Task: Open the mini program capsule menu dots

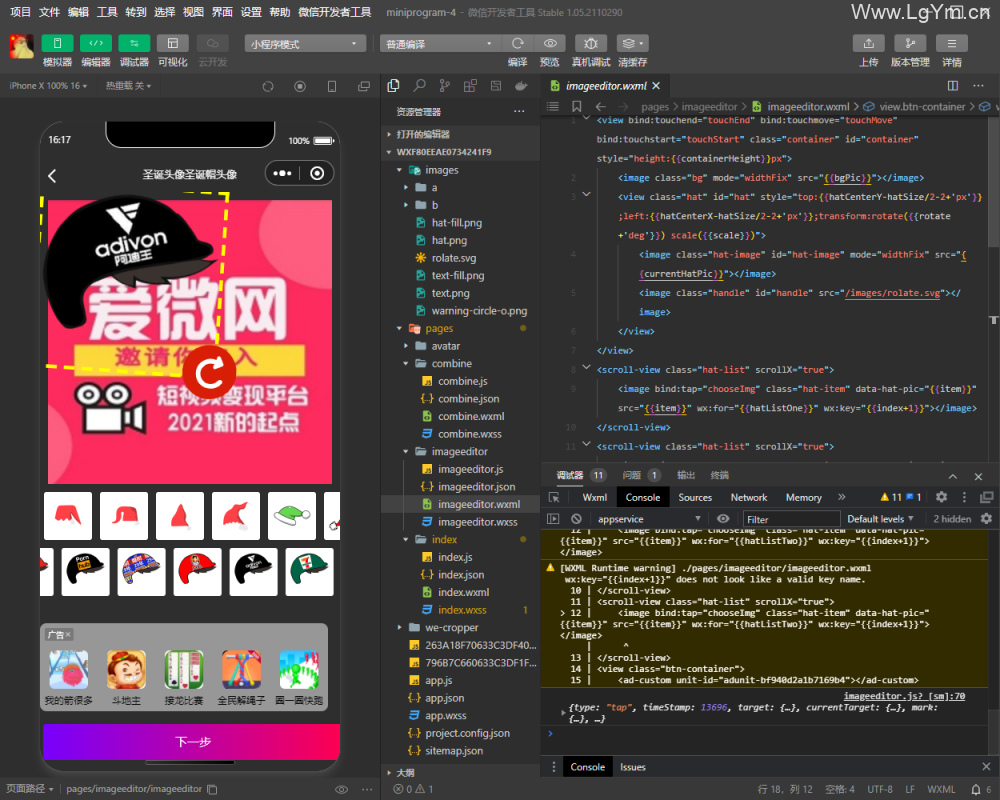Action: 282,174
